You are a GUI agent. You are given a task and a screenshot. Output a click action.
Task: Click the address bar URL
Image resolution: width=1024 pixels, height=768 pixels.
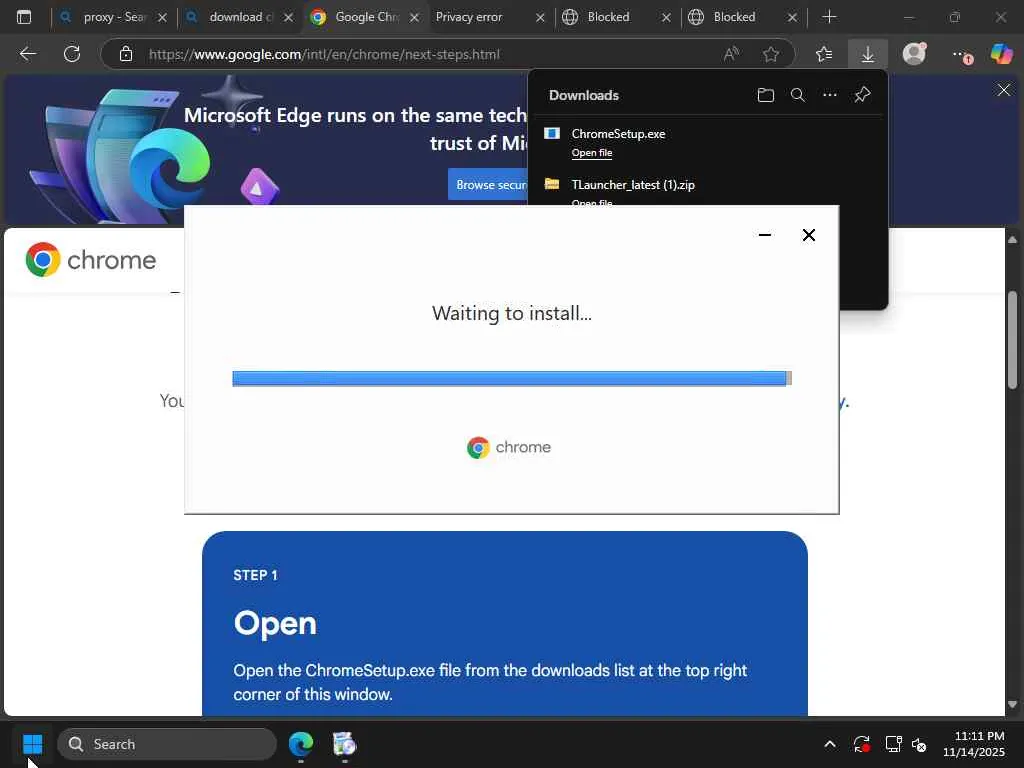click(x=324, y=54)
